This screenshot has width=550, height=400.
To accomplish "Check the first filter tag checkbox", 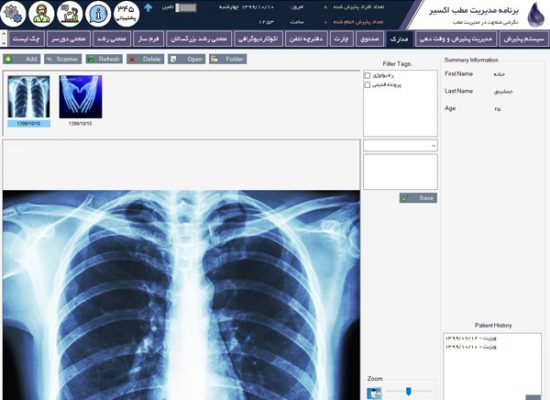I will [x=367, y=75].
